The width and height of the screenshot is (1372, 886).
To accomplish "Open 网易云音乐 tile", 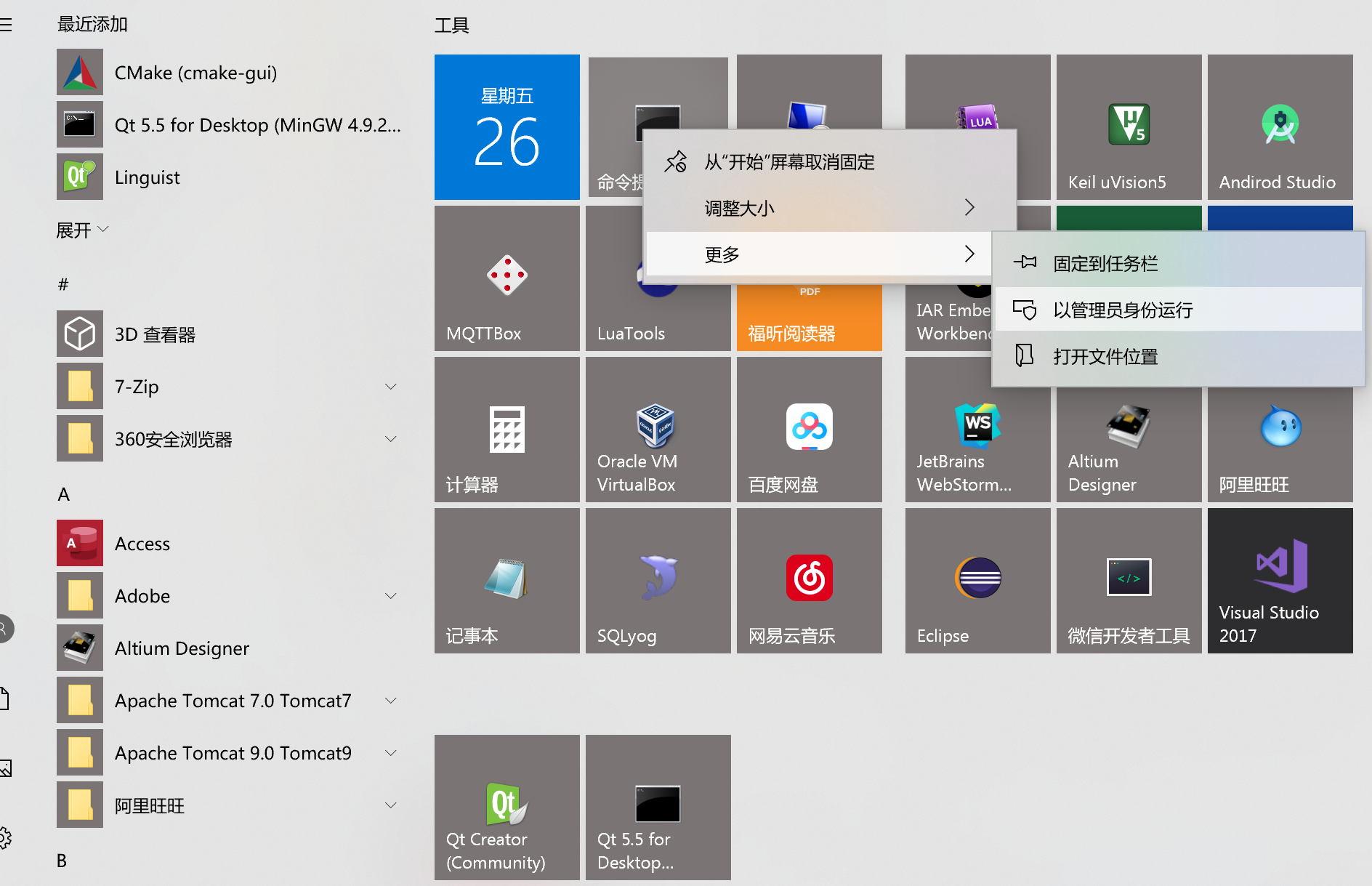I will (810, 581).
